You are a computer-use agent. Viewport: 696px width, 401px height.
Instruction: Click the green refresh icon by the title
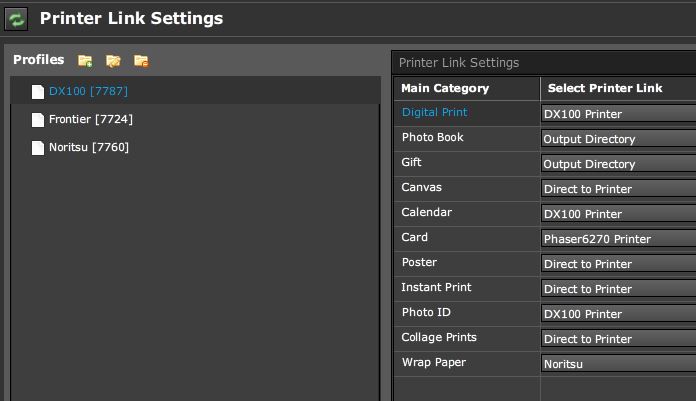point(16,19)
